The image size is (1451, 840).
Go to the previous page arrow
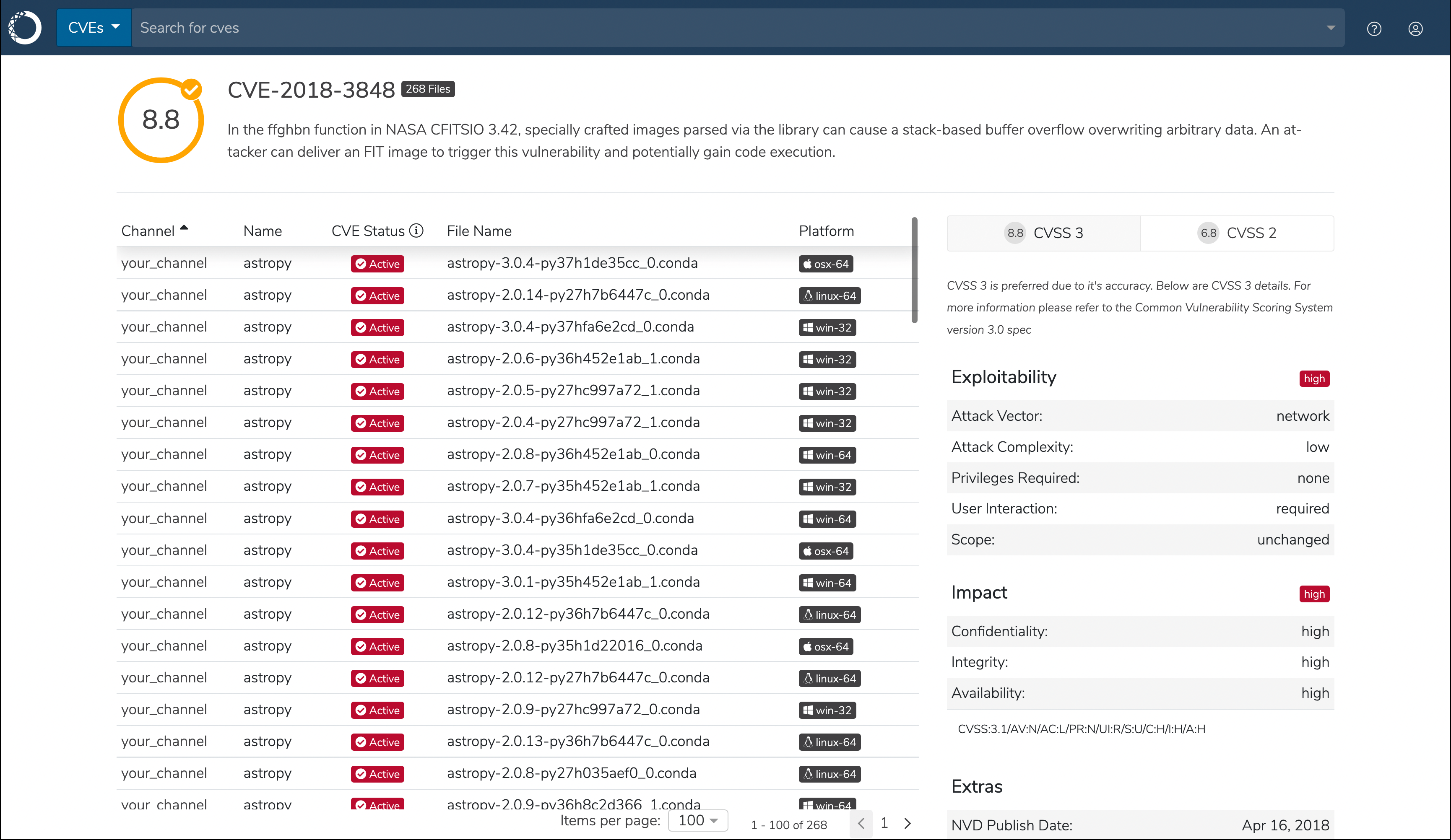click(861, 823)
